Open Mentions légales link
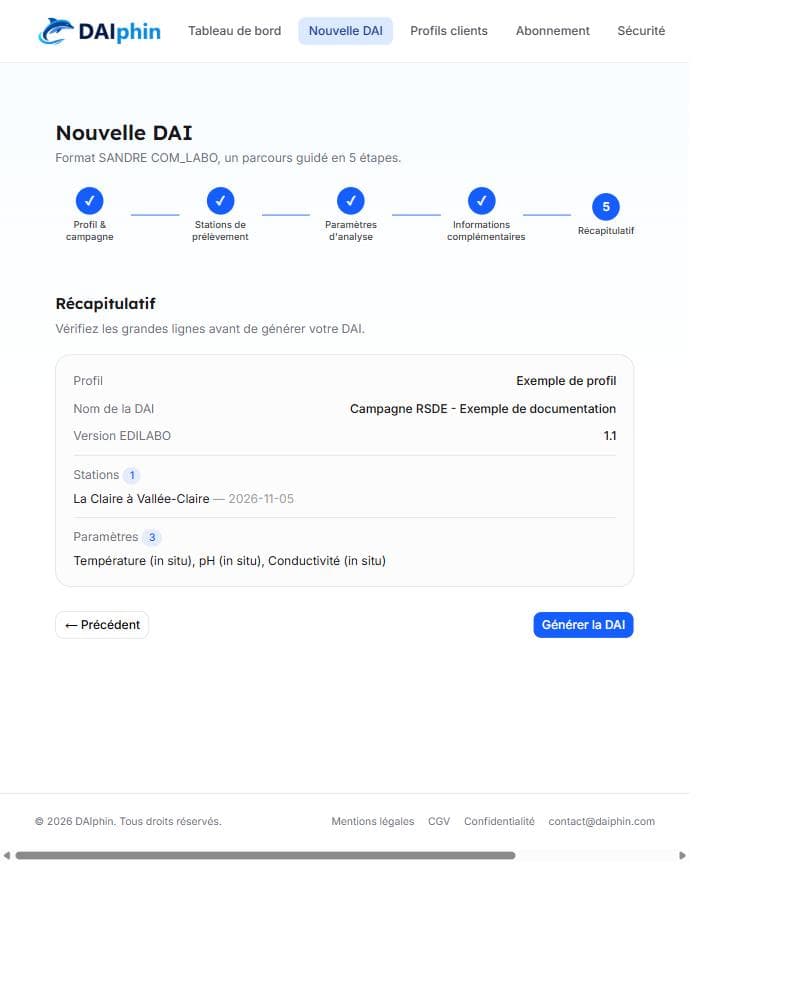 (373, 821)
